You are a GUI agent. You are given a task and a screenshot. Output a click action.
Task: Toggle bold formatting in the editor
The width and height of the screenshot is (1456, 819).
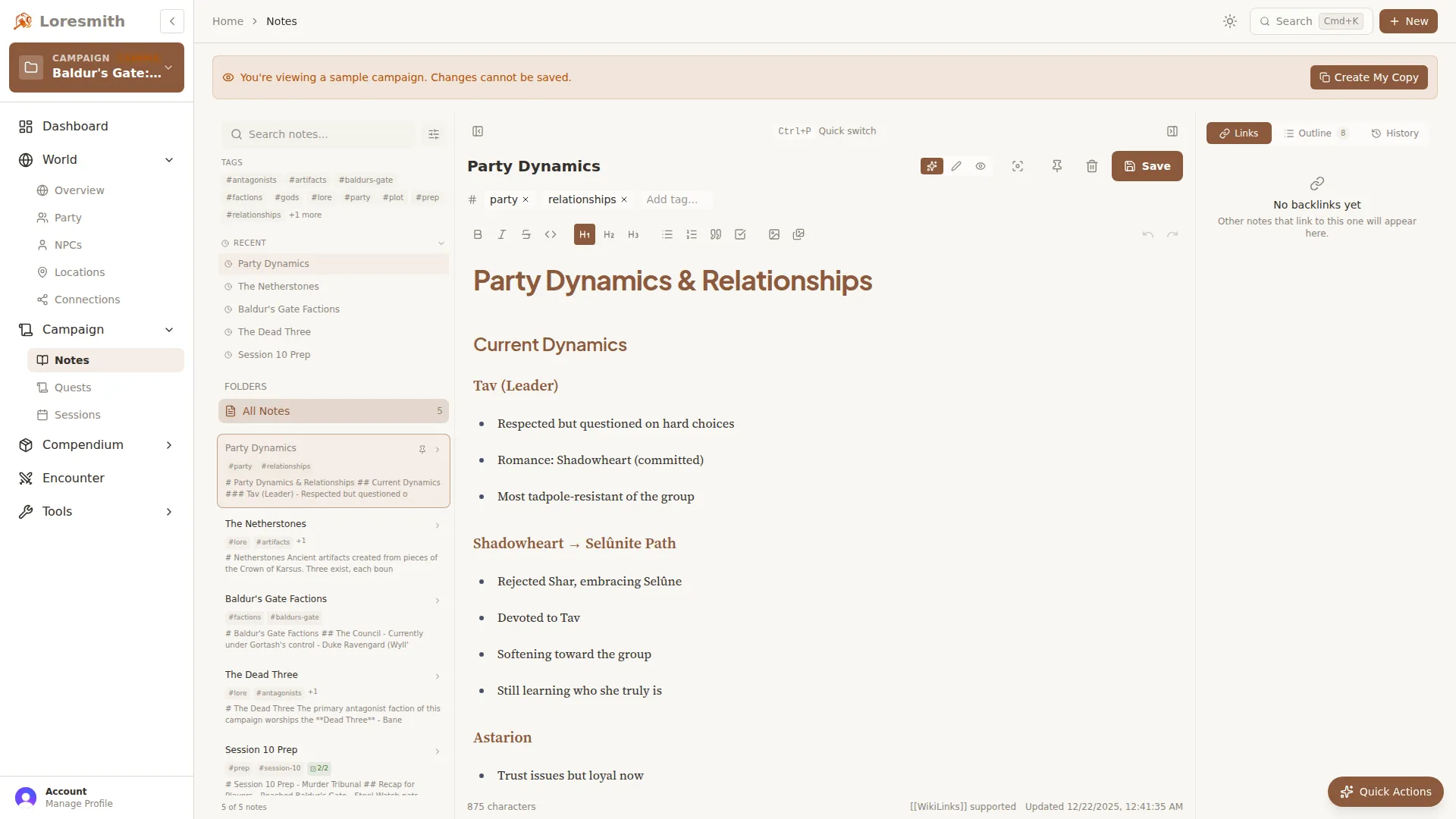478,234
